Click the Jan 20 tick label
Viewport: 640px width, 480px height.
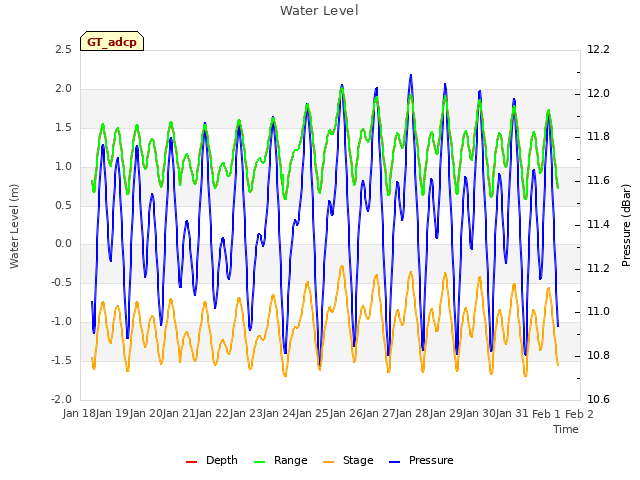coord(146,414)
